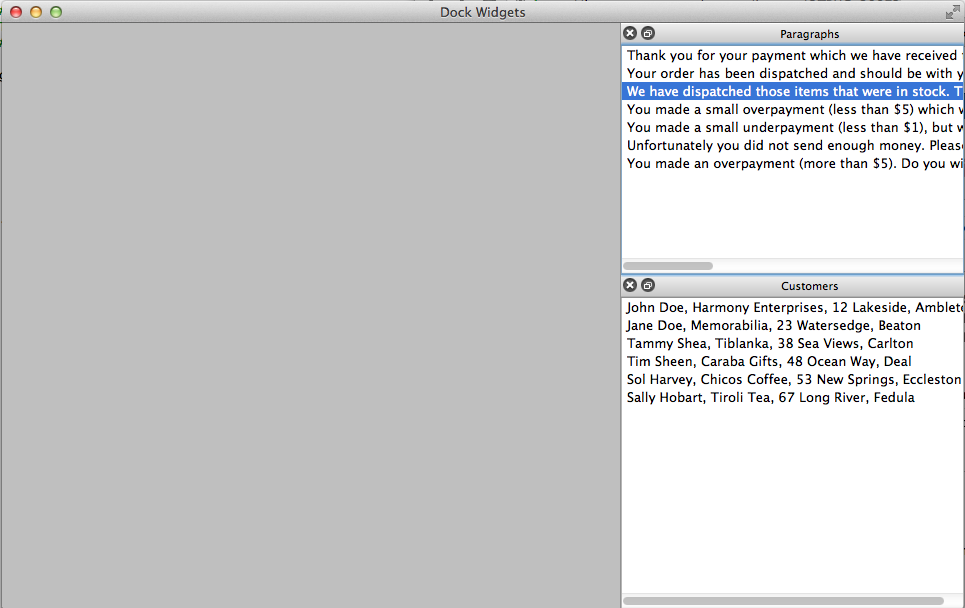The image size is (965, 608).
Task: Minimize the Dock Widgets window
Action: tap(36, 12)
